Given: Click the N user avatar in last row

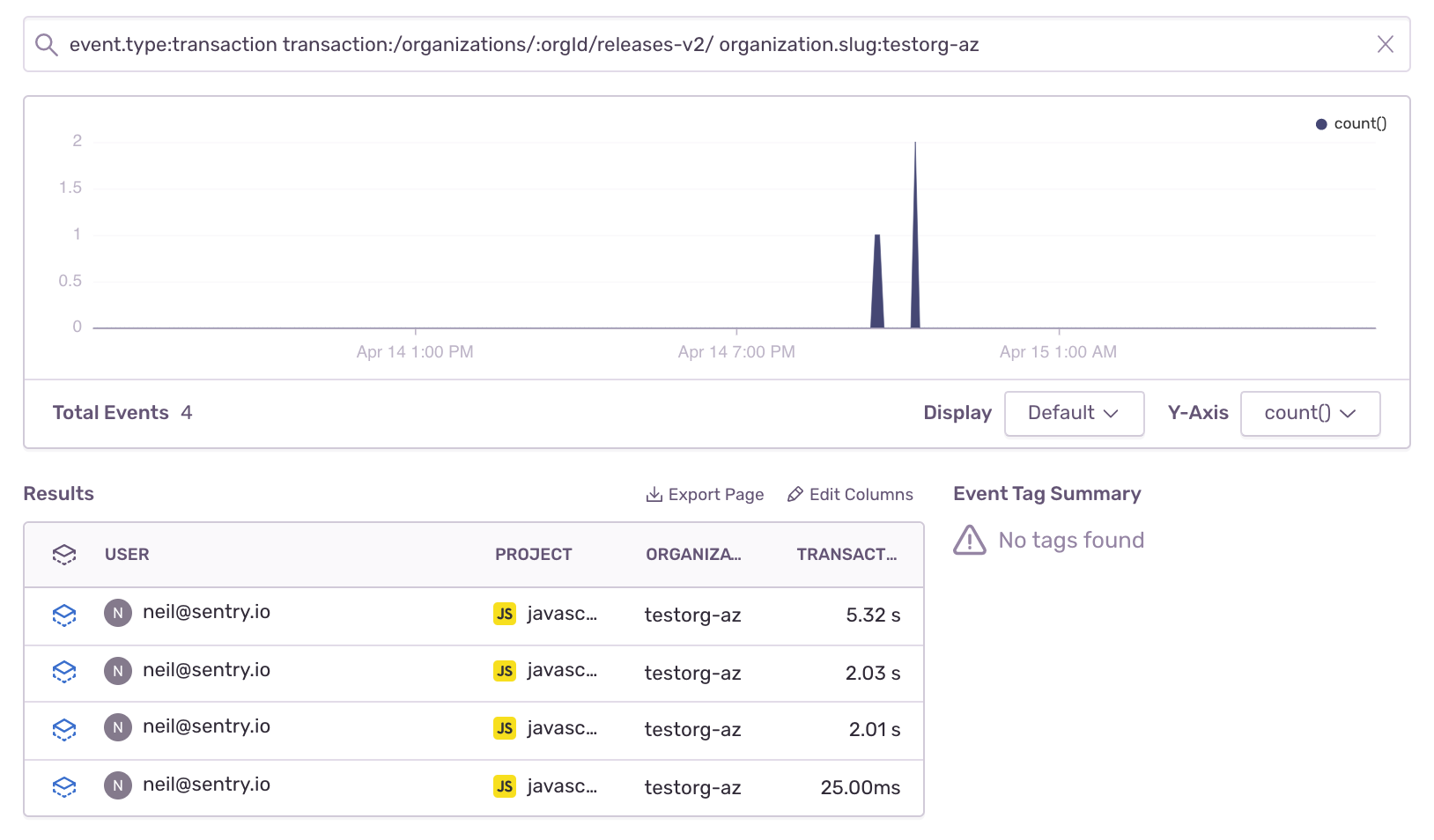Looking at the screenshot, I should [118, 785].
